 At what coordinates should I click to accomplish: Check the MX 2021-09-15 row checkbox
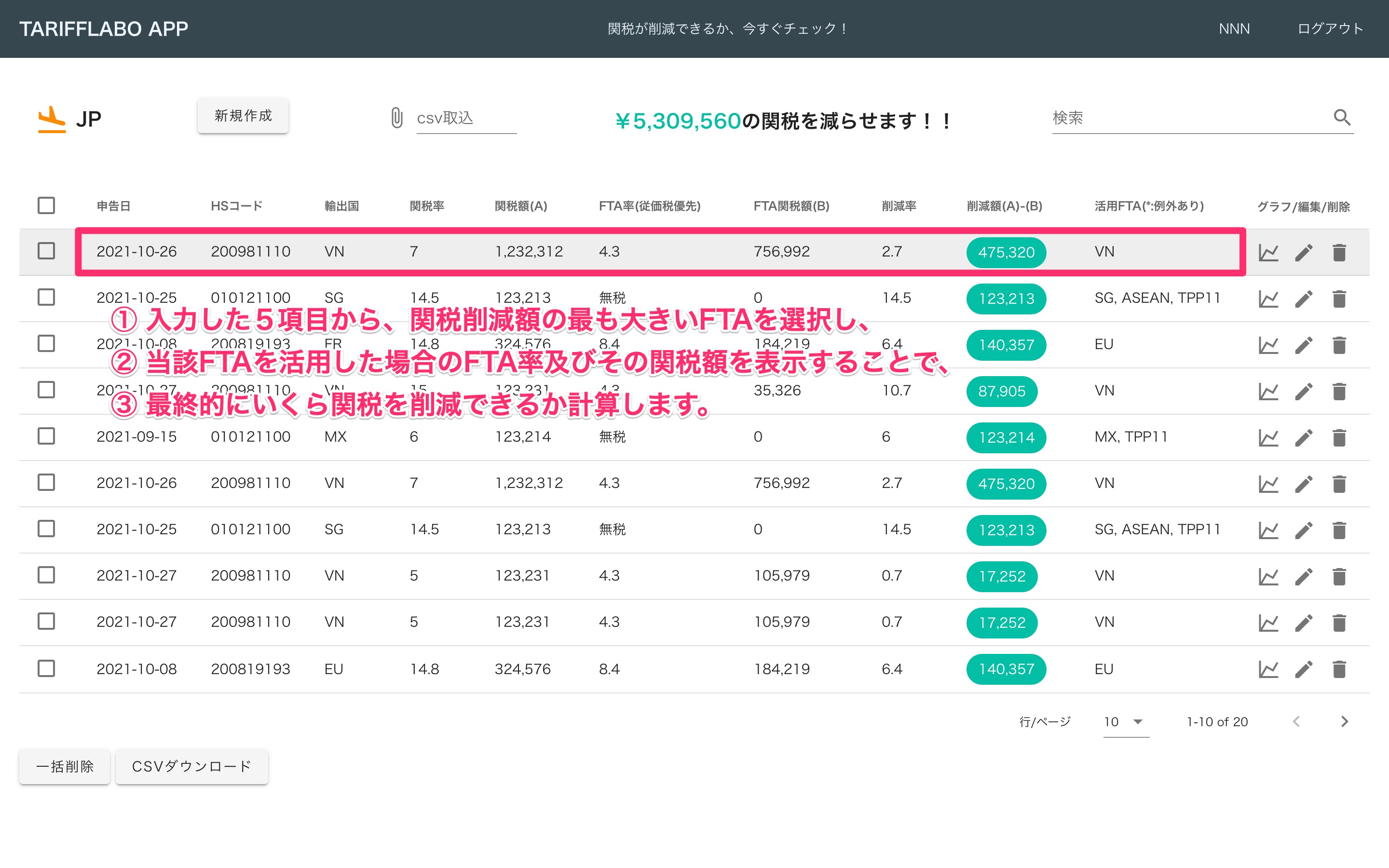[46, 436]
